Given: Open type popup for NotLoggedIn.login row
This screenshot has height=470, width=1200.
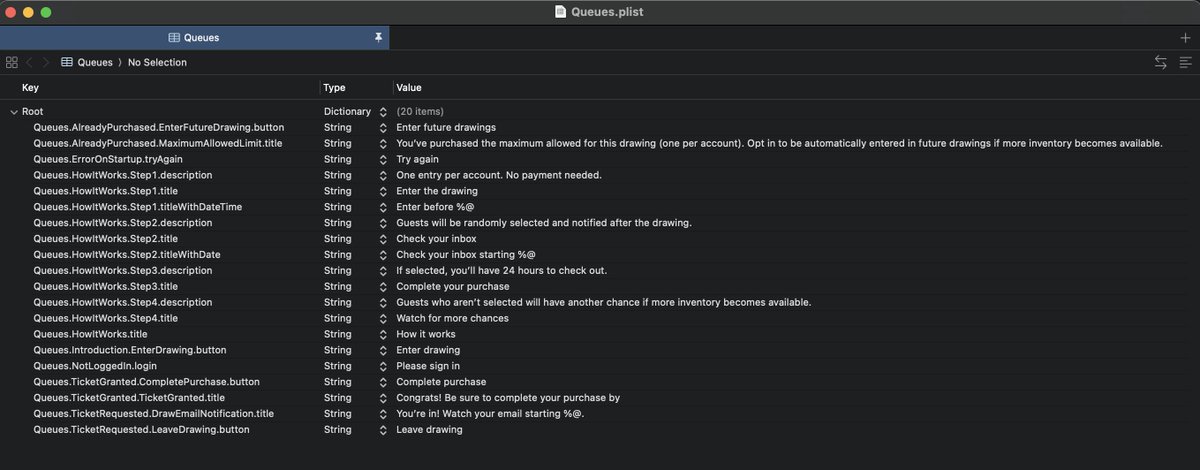Looking at the screenshot, I should pos(382,366).
